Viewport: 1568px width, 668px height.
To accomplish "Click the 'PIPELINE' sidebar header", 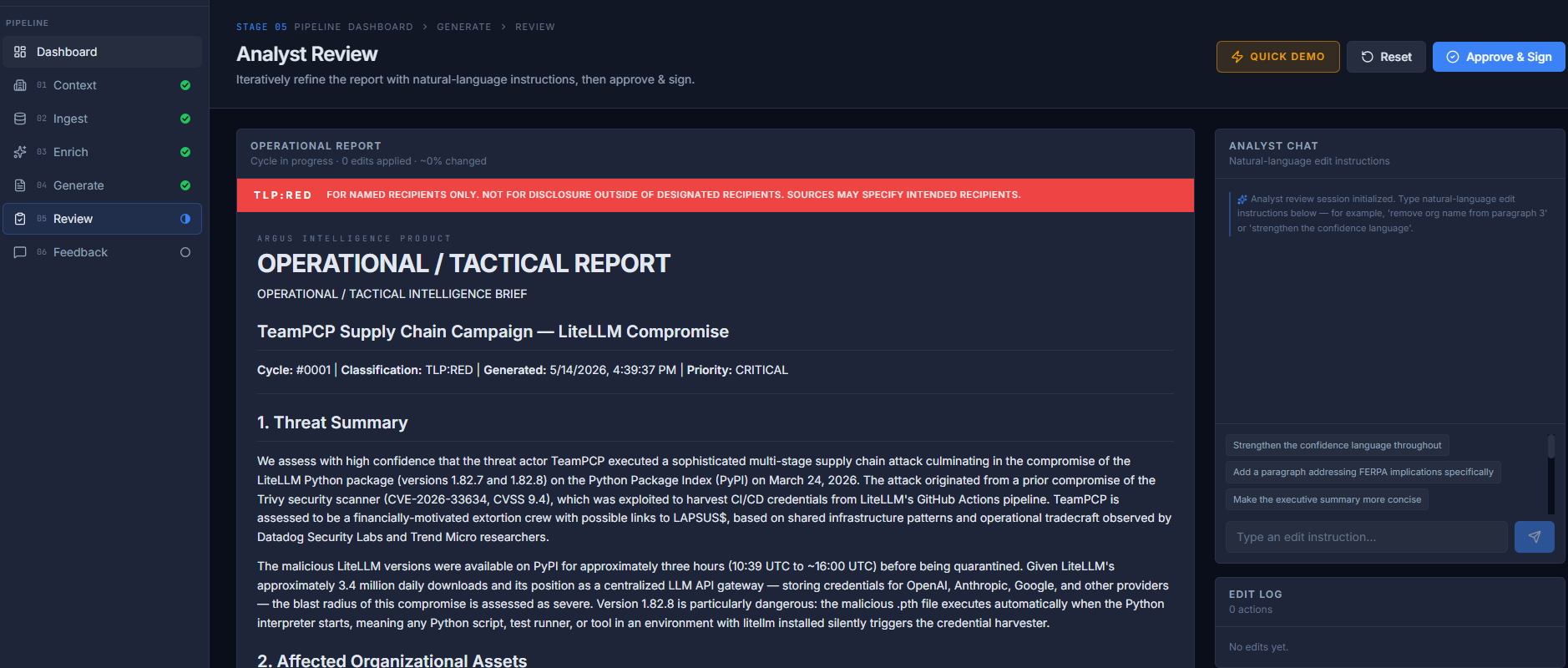I will [28, 23].
